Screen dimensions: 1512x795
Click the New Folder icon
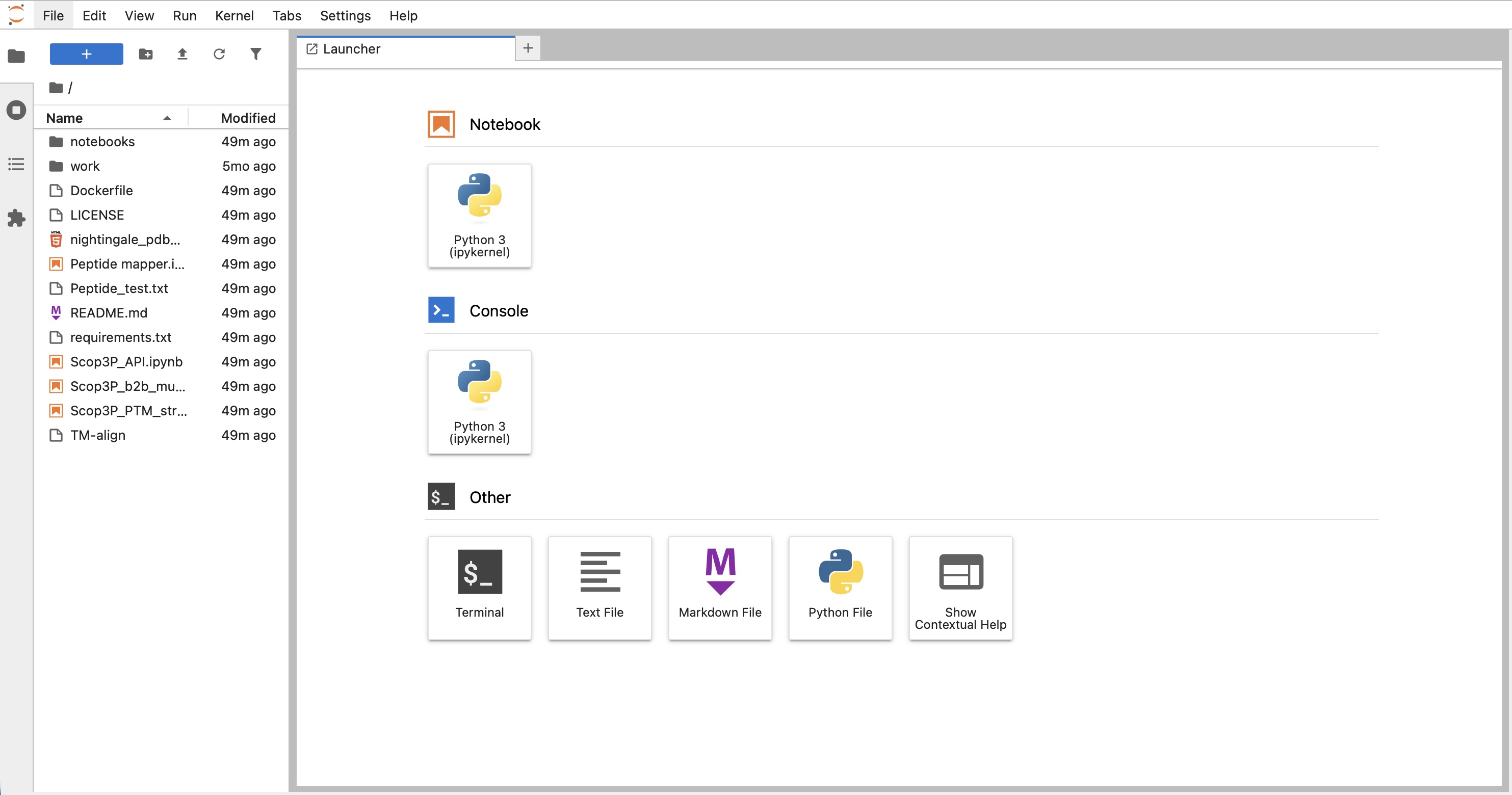[x=146, y=54]
